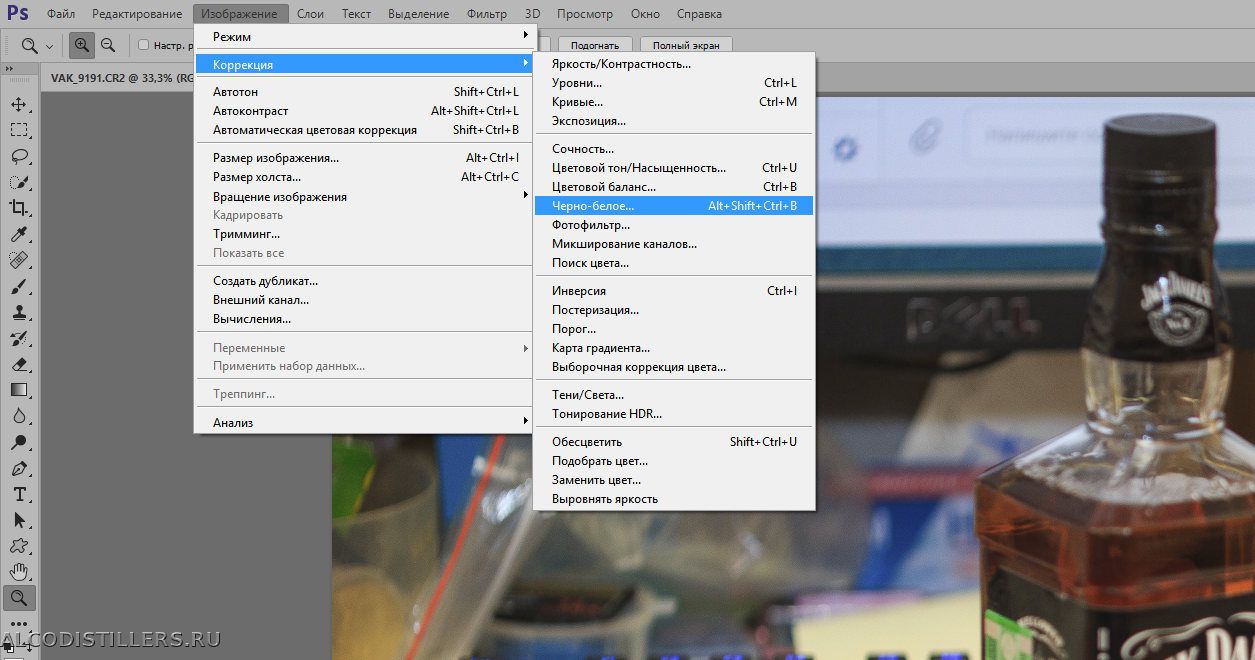Click the Полный экран button
Image resolution: width=1255 pixels, height=660 pixels.
point(686,45)
